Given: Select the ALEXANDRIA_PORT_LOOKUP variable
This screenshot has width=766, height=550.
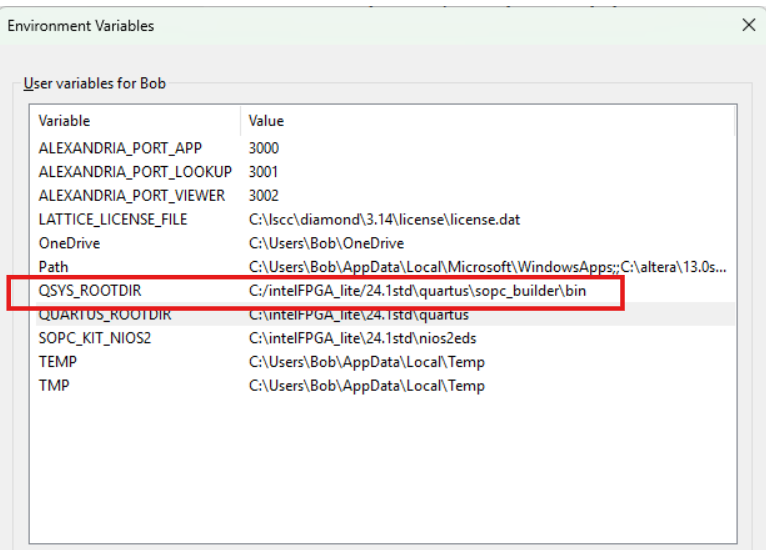Looking at the screenshot, I should (x=135, y=172).
